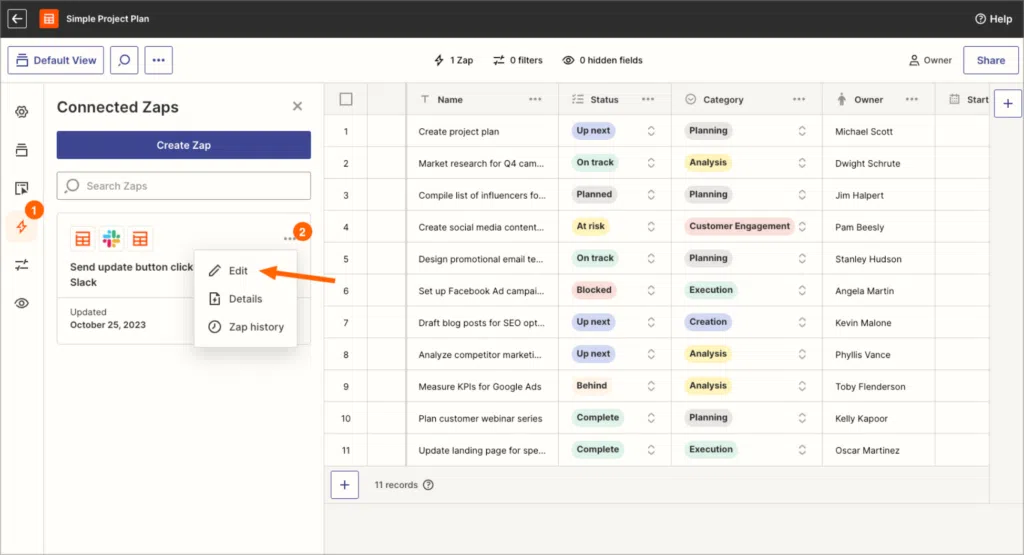Select the Measure KPIs for Google Ads cell

483,387
